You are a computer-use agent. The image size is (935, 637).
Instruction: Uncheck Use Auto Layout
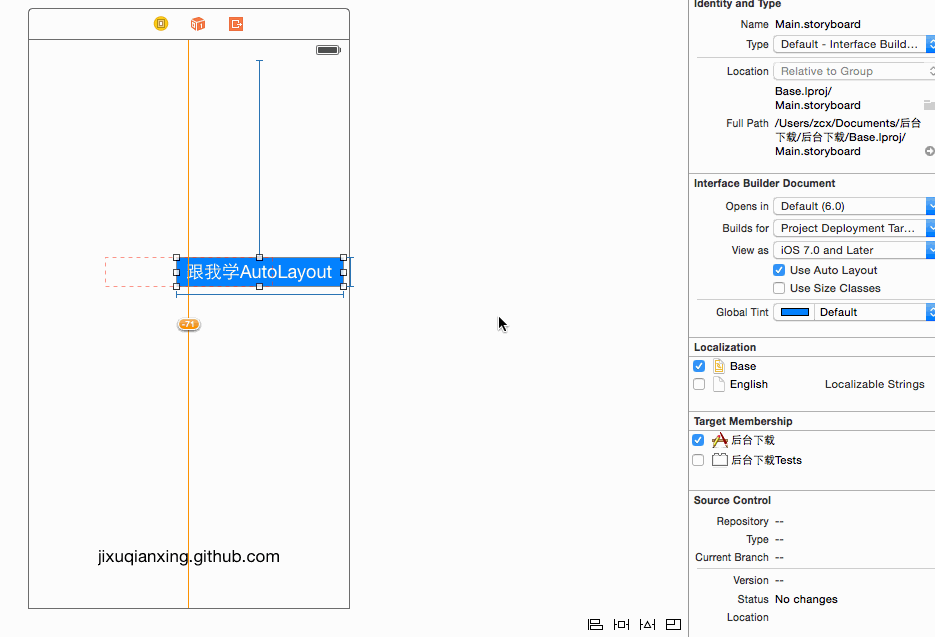pos(779,270)
